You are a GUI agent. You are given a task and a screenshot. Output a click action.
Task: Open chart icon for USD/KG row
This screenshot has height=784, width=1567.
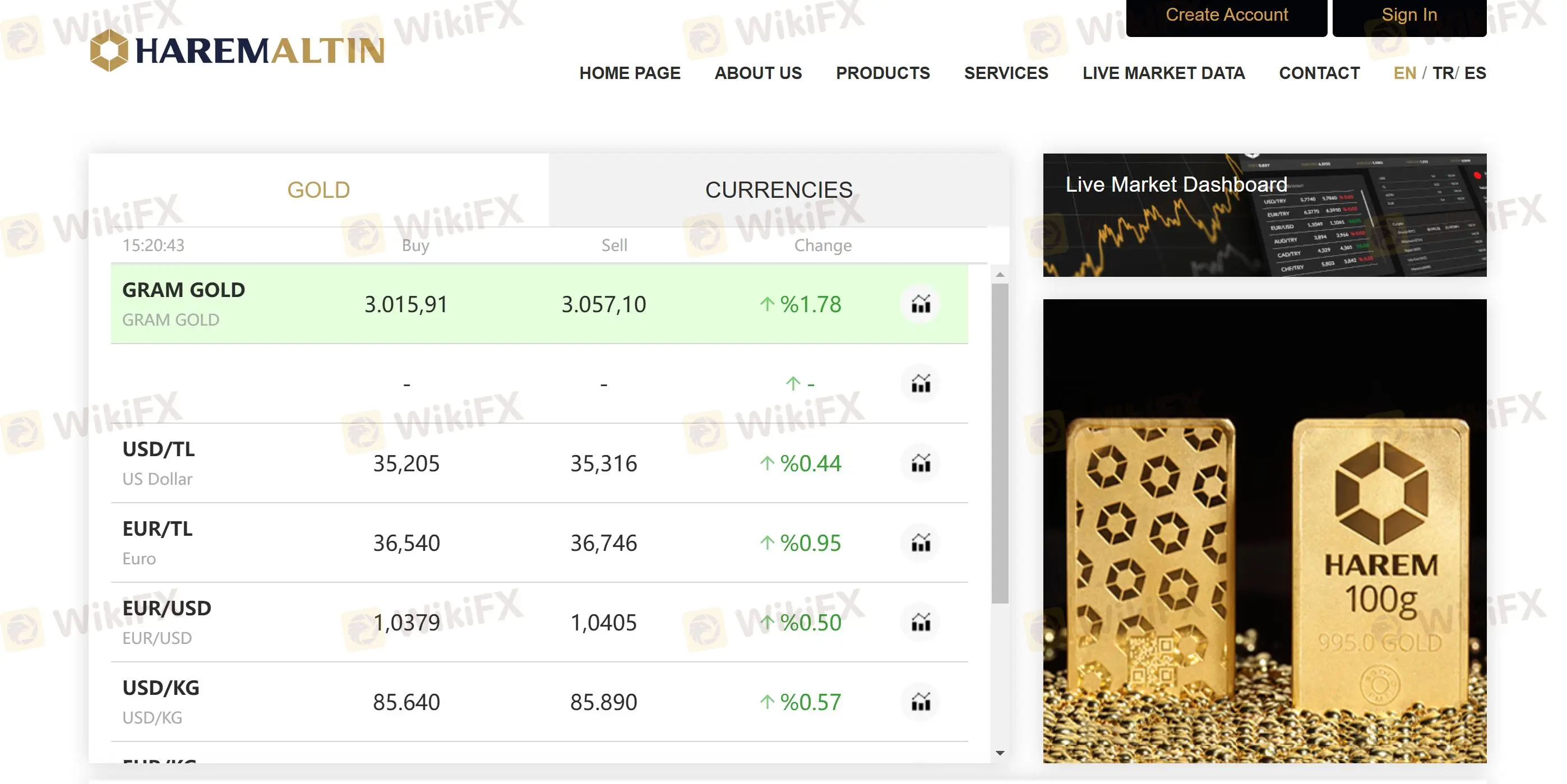point(921,702)
